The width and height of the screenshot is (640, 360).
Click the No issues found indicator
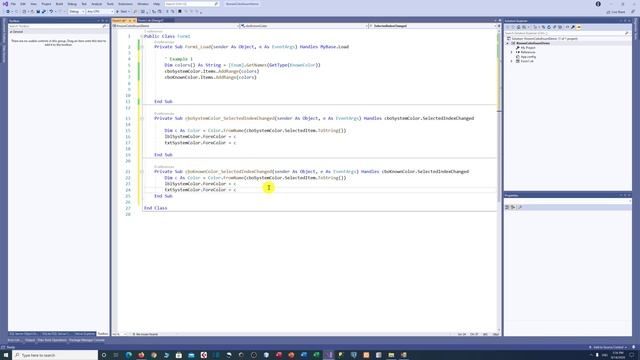pos(145,334)
